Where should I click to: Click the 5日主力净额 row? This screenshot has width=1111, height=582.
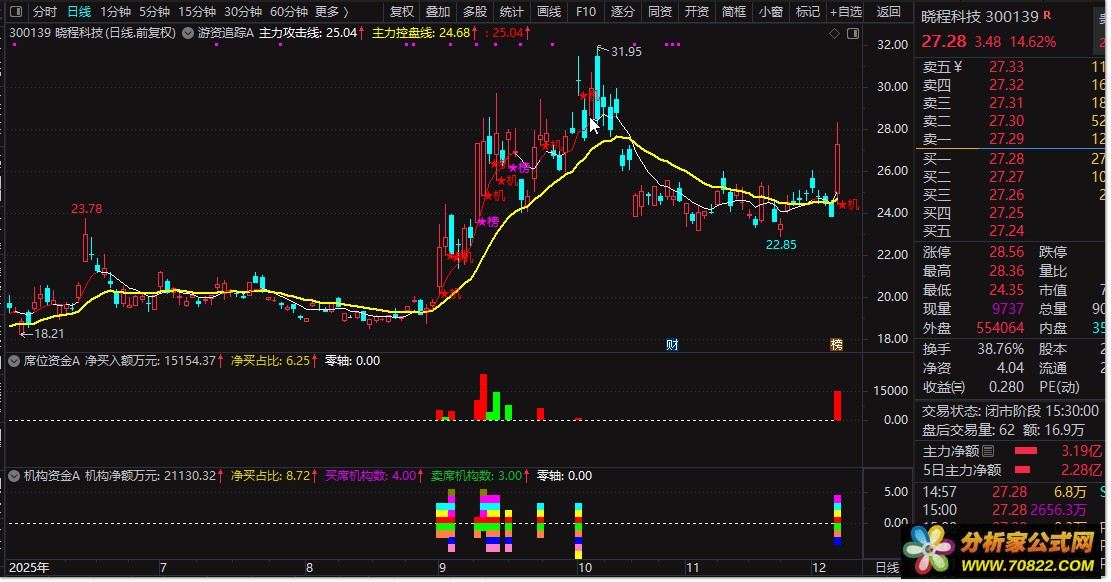click(1011, 470)
